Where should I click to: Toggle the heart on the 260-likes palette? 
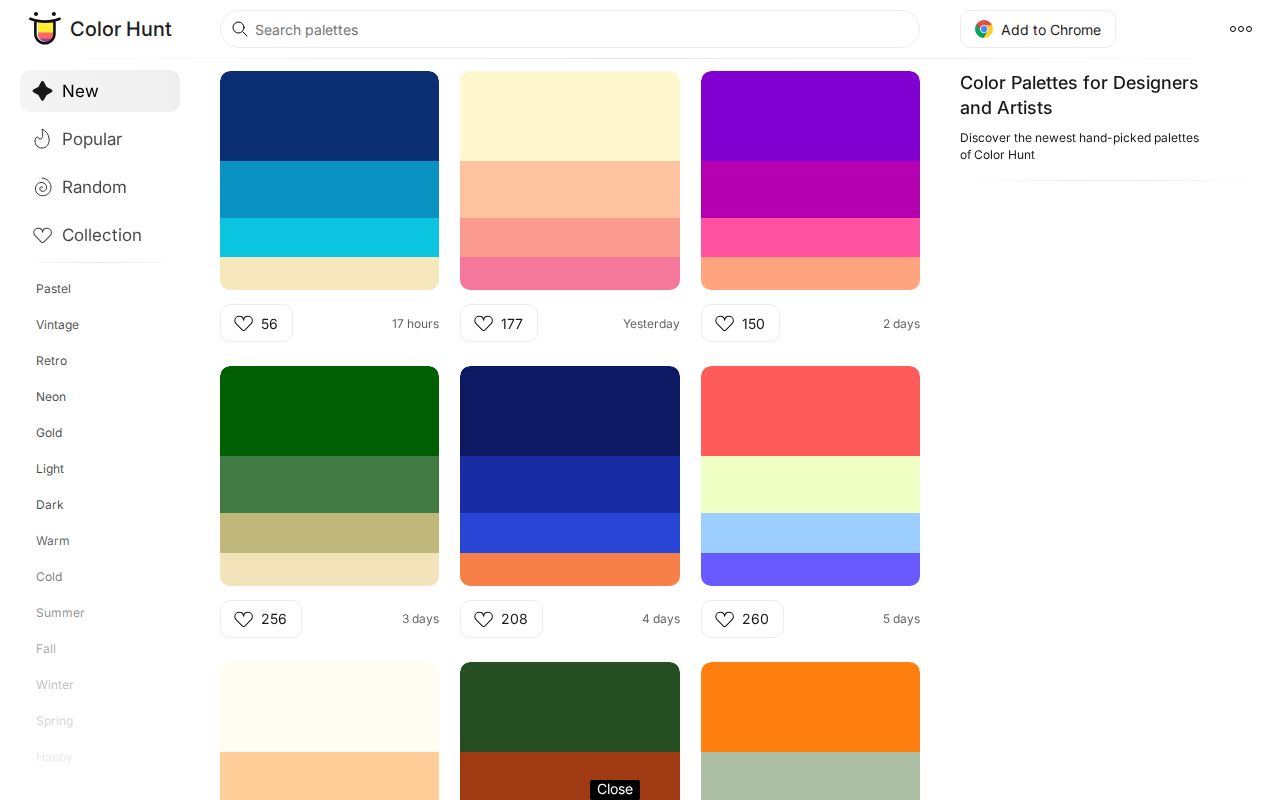point(725,619)
